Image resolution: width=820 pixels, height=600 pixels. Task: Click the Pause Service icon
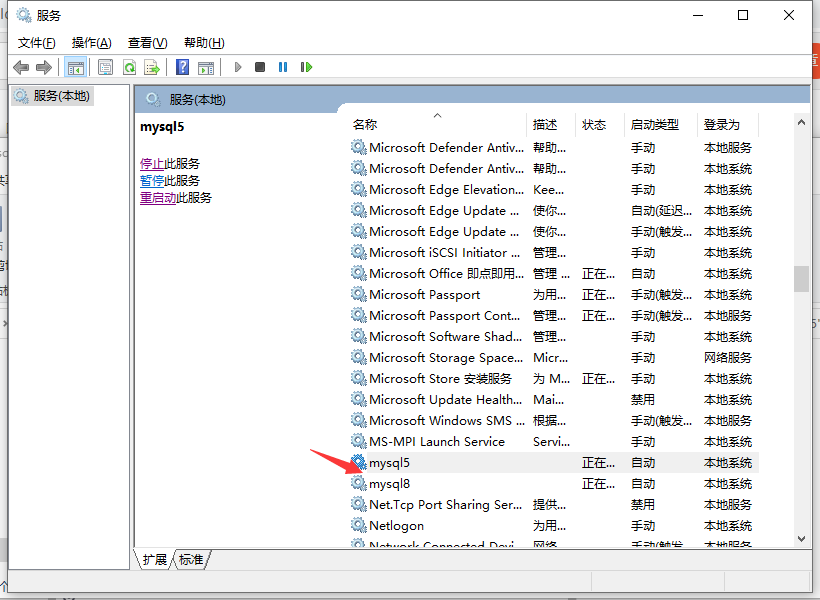283,67
